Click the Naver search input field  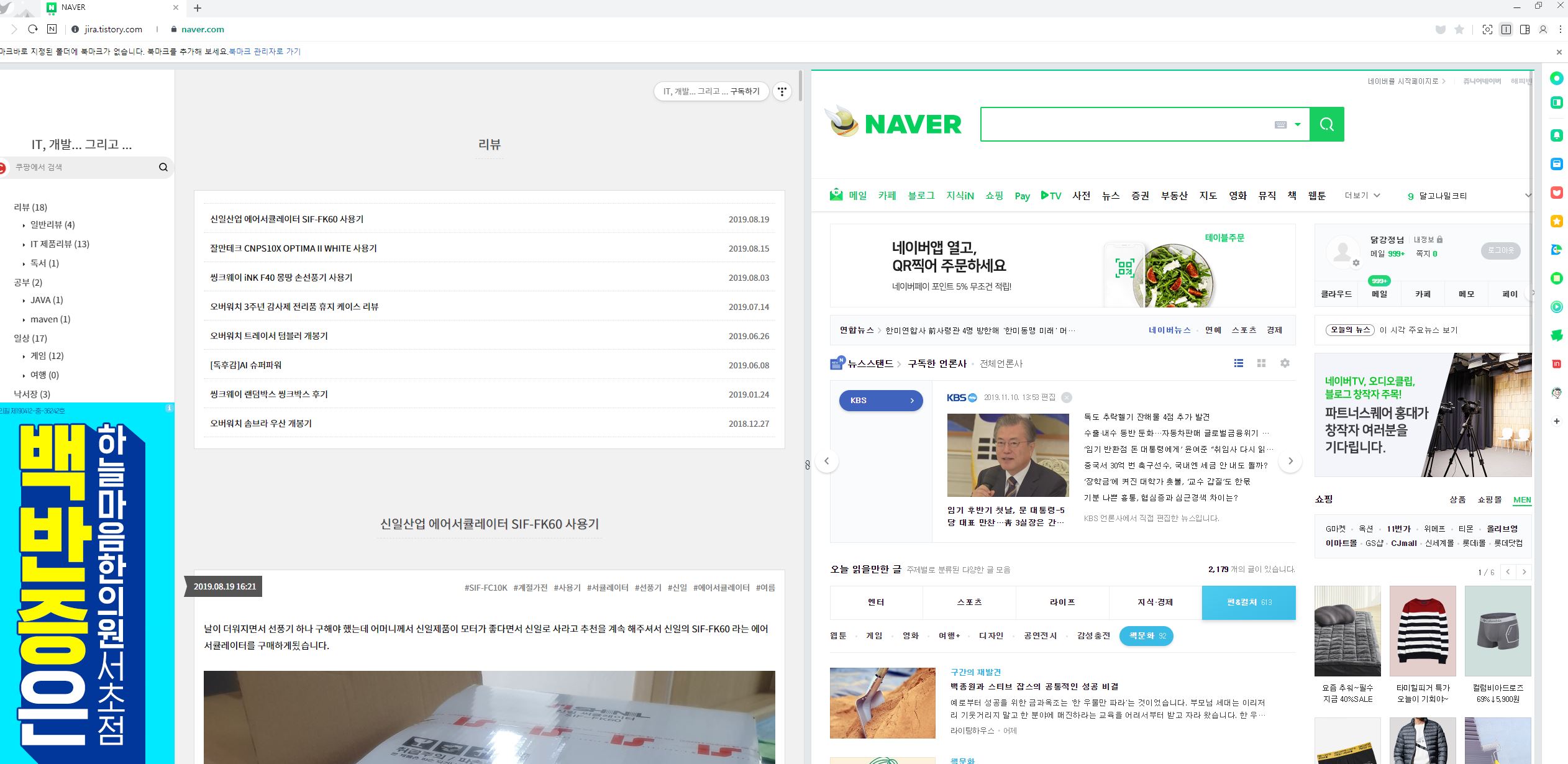(x=1124, y=124)
